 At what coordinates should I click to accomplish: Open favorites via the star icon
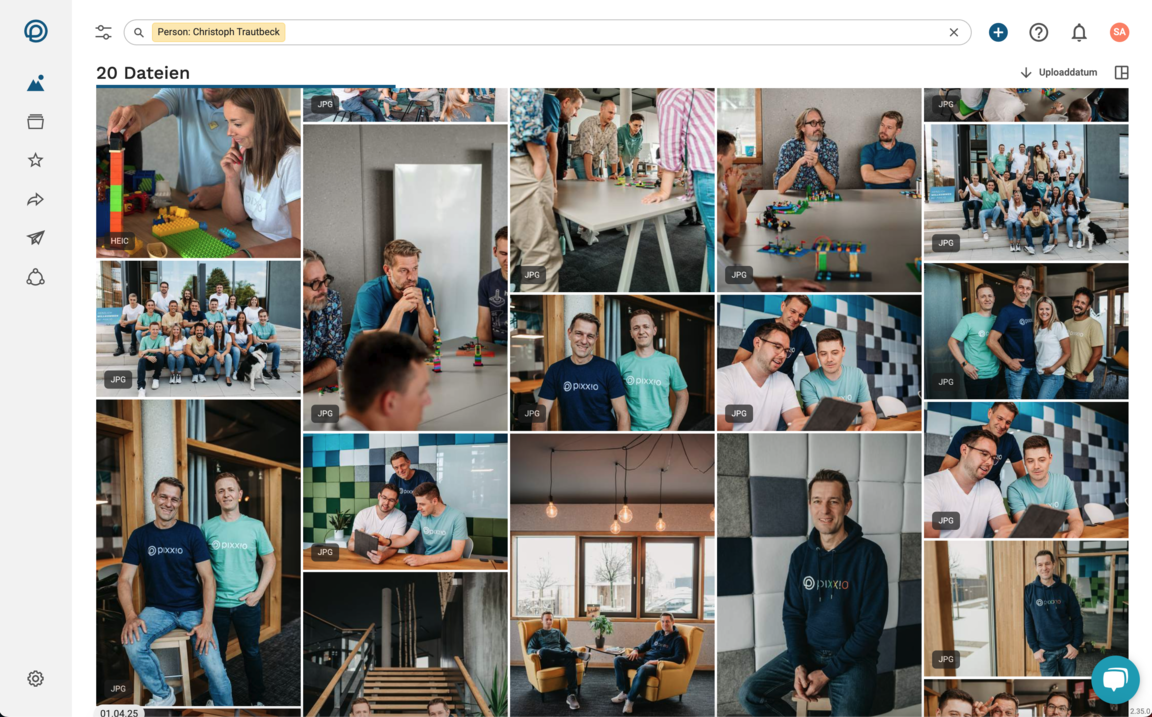35,160
